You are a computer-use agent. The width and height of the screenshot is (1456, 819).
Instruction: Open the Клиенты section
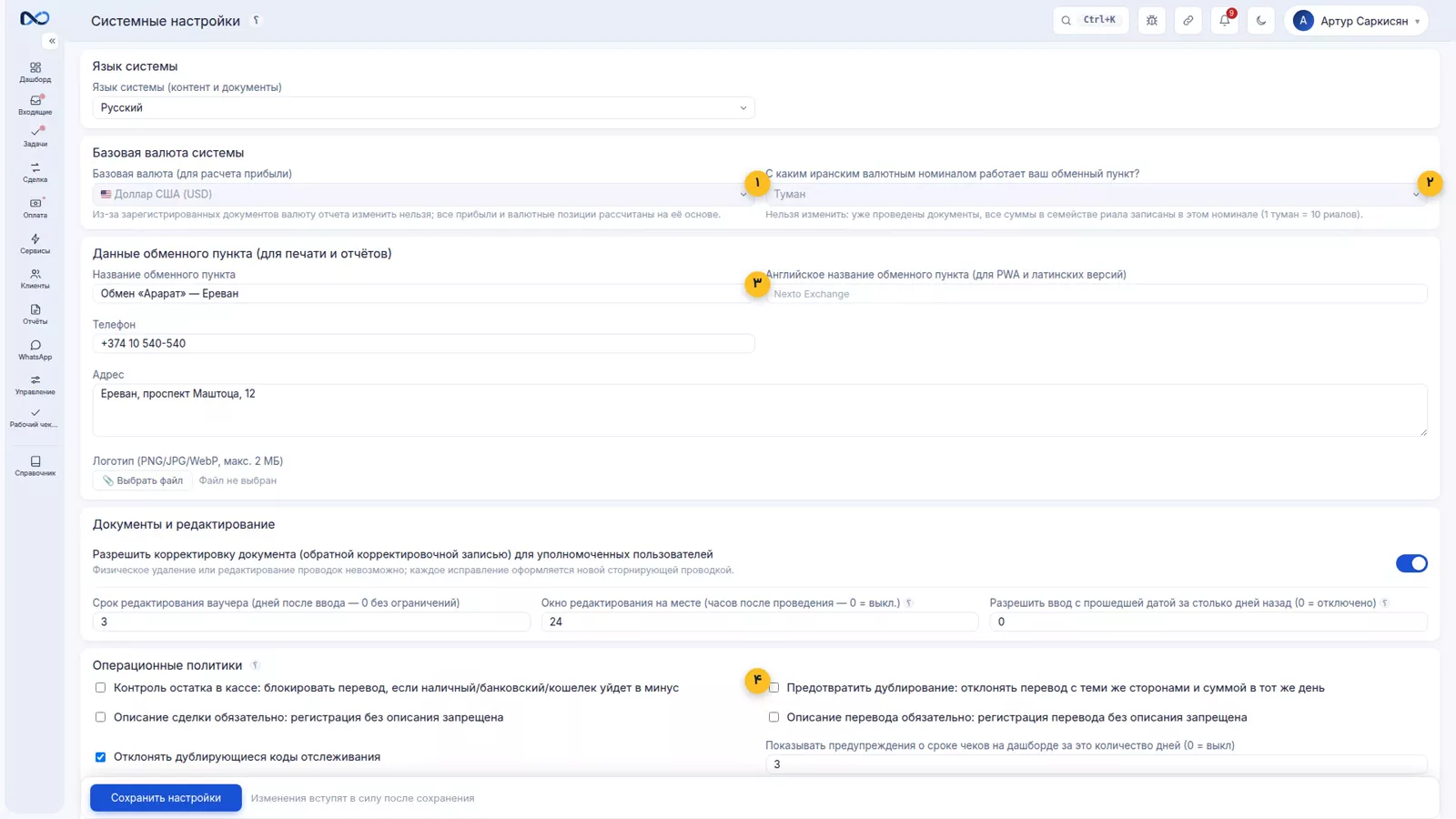[35, 278]
